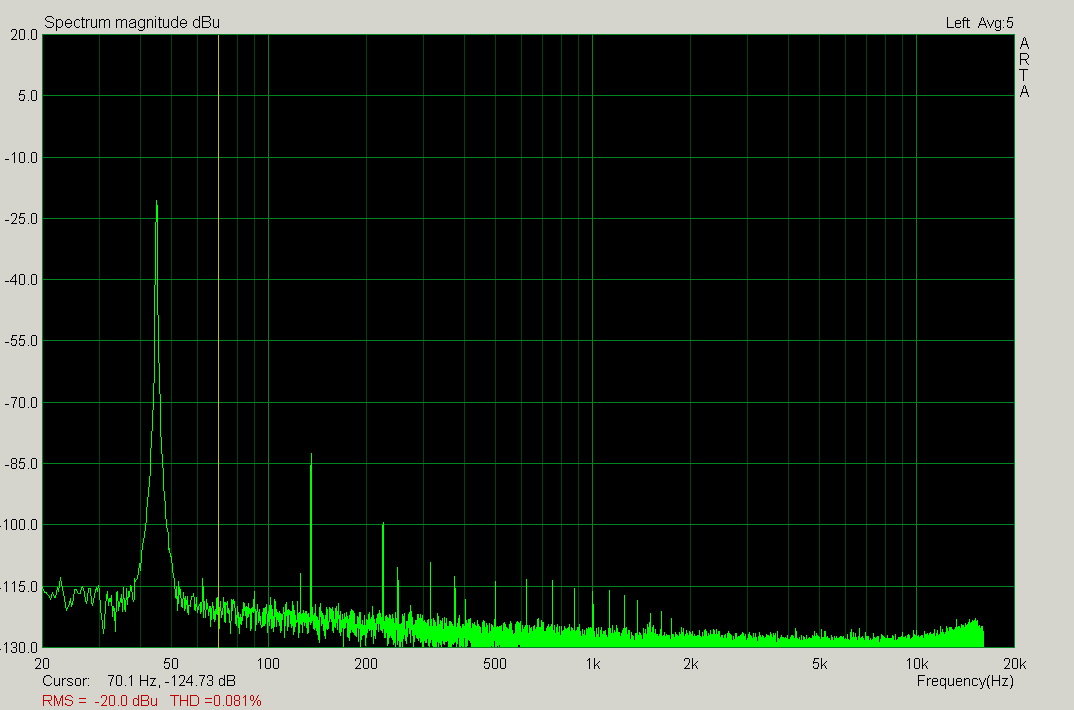Viewport: 1074px width, 710px height.
Task: Click the "100" frequency axis label
Action: 268,663
